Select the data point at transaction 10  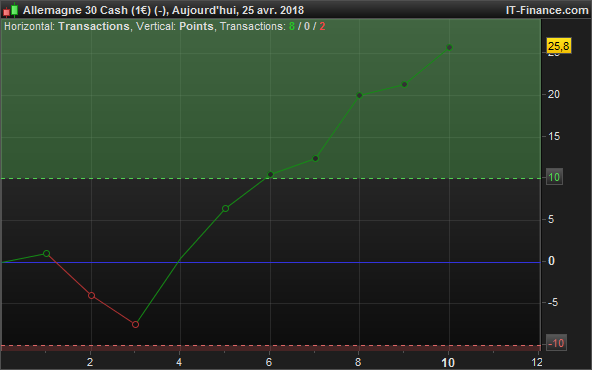(x=449, y=47)
